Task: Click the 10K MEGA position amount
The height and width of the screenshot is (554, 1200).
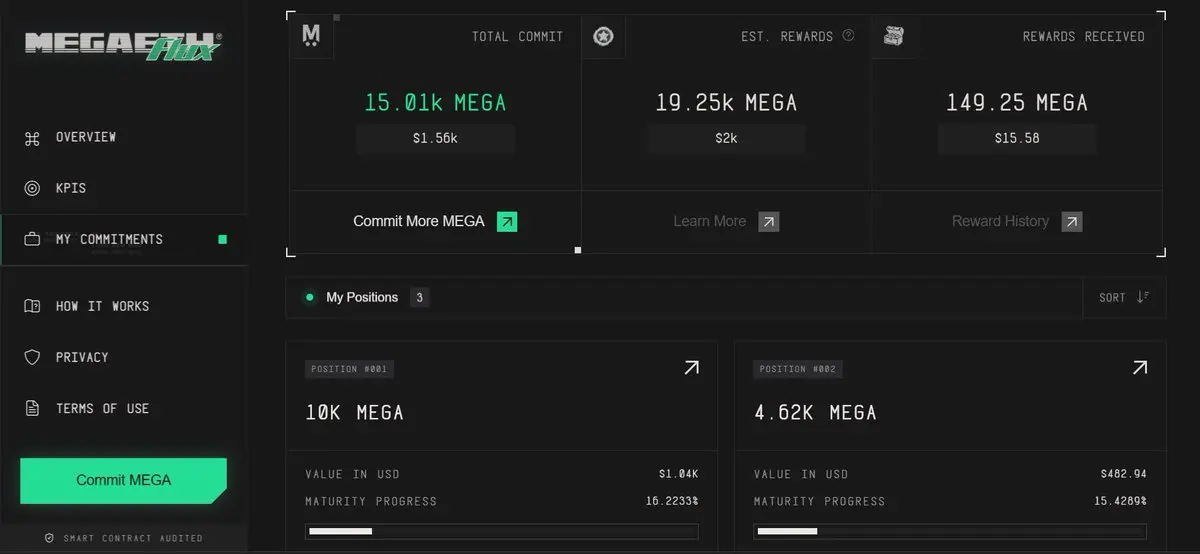Action: click(354, 412)
